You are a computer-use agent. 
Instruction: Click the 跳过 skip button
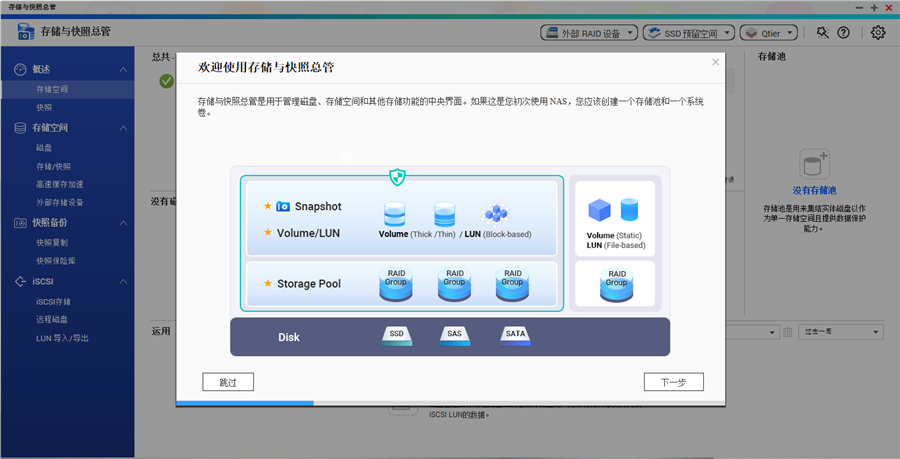click(227, 382)
